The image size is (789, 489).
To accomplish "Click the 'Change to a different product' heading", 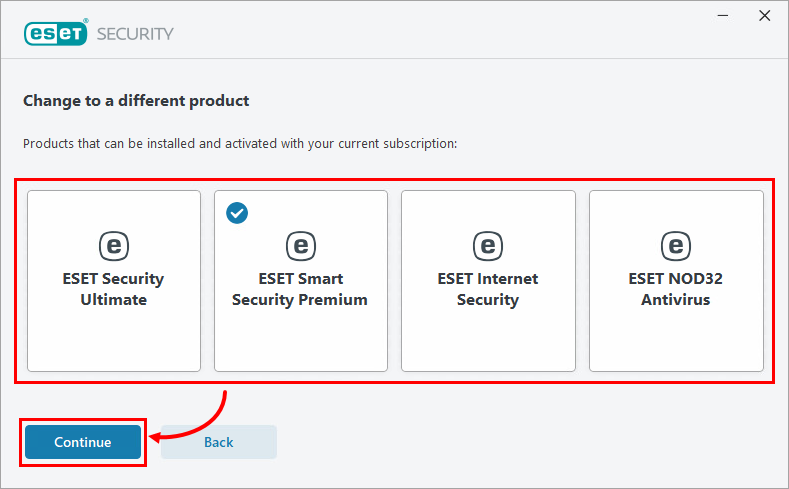I will coord(136,101).
